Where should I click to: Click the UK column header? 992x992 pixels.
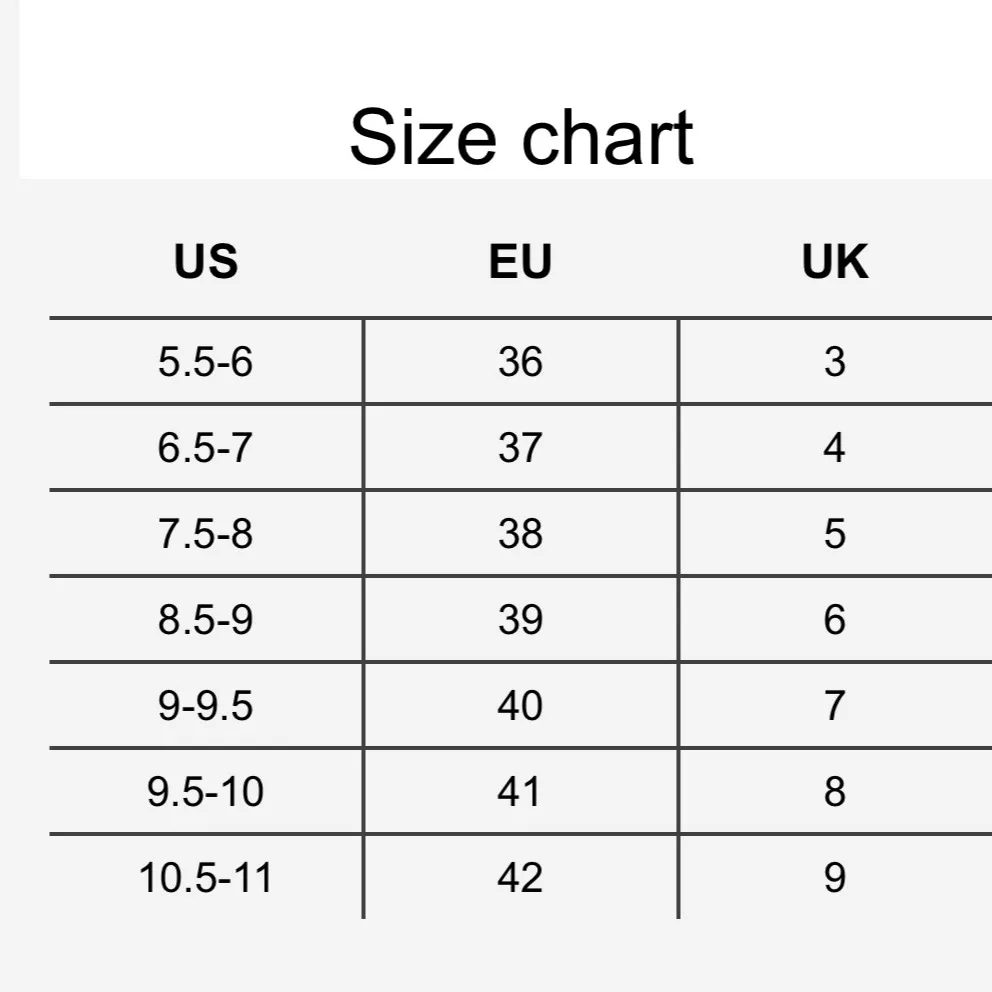point(835,262)
